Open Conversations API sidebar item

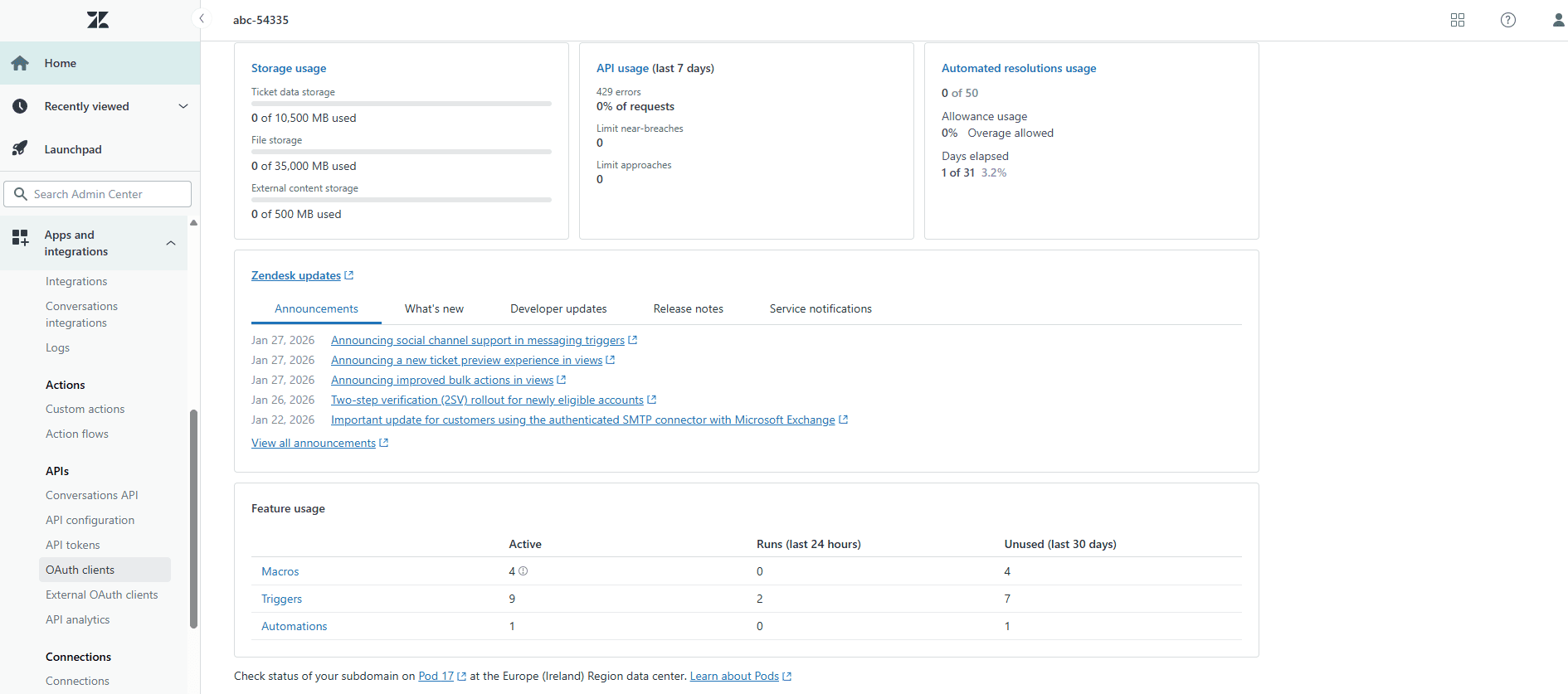click(x=92, y=495)
